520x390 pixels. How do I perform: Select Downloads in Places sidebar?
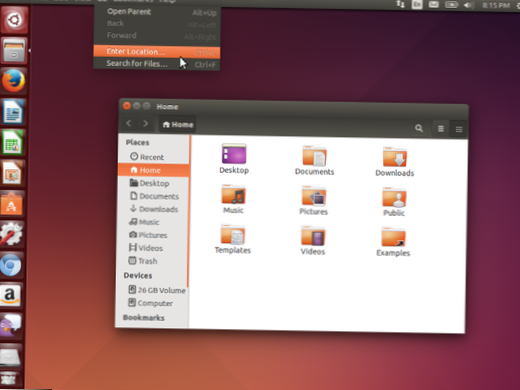point(153,209)
